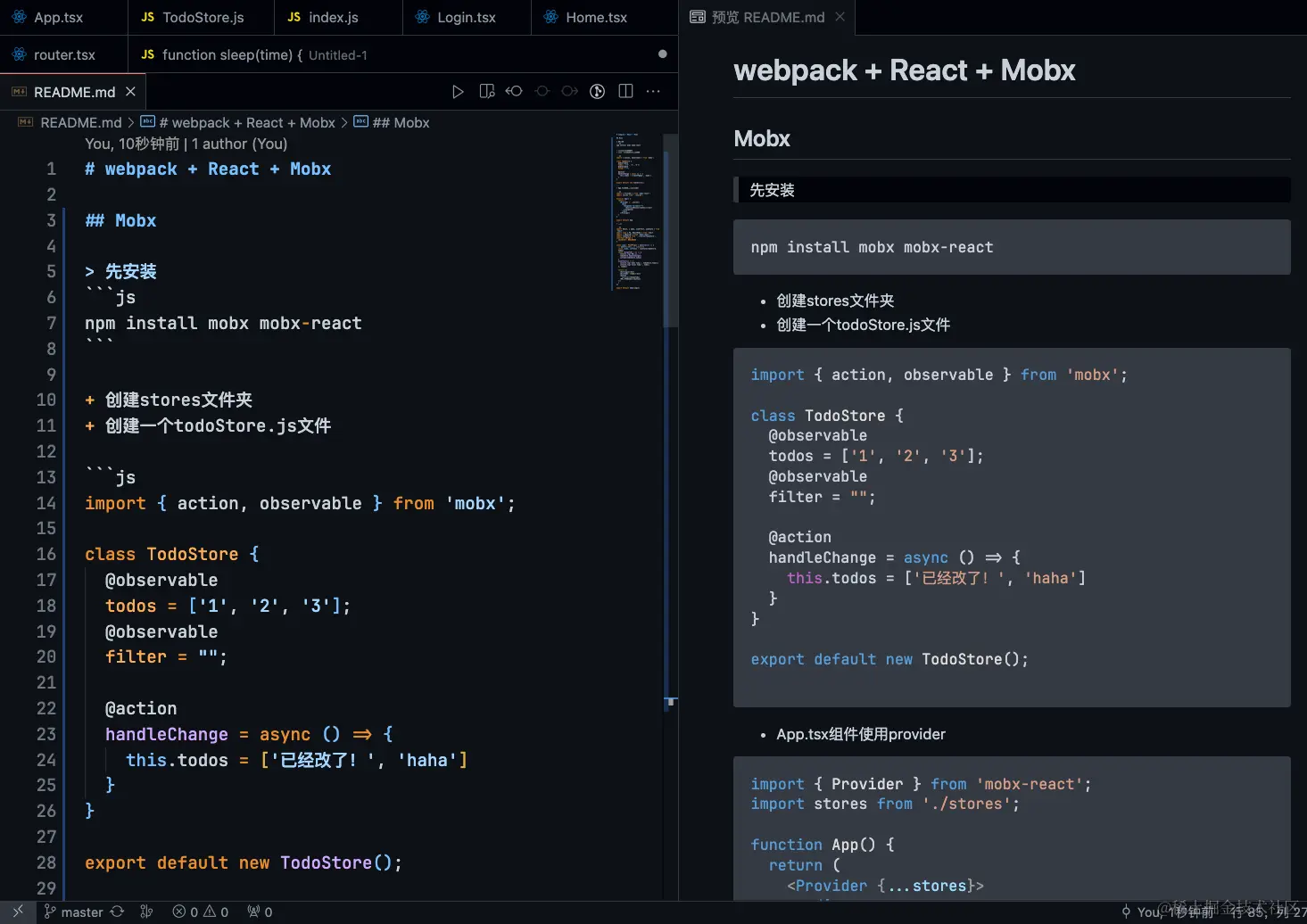Viewport: 1307px width, 924px height.
Task: Click the git blame 'You' status bar entry
Action: coord(1169,912)
